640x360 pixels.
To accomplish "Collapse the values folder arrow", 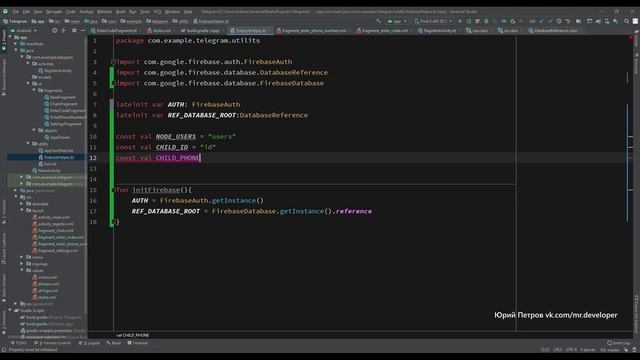I will coord(22,270).
